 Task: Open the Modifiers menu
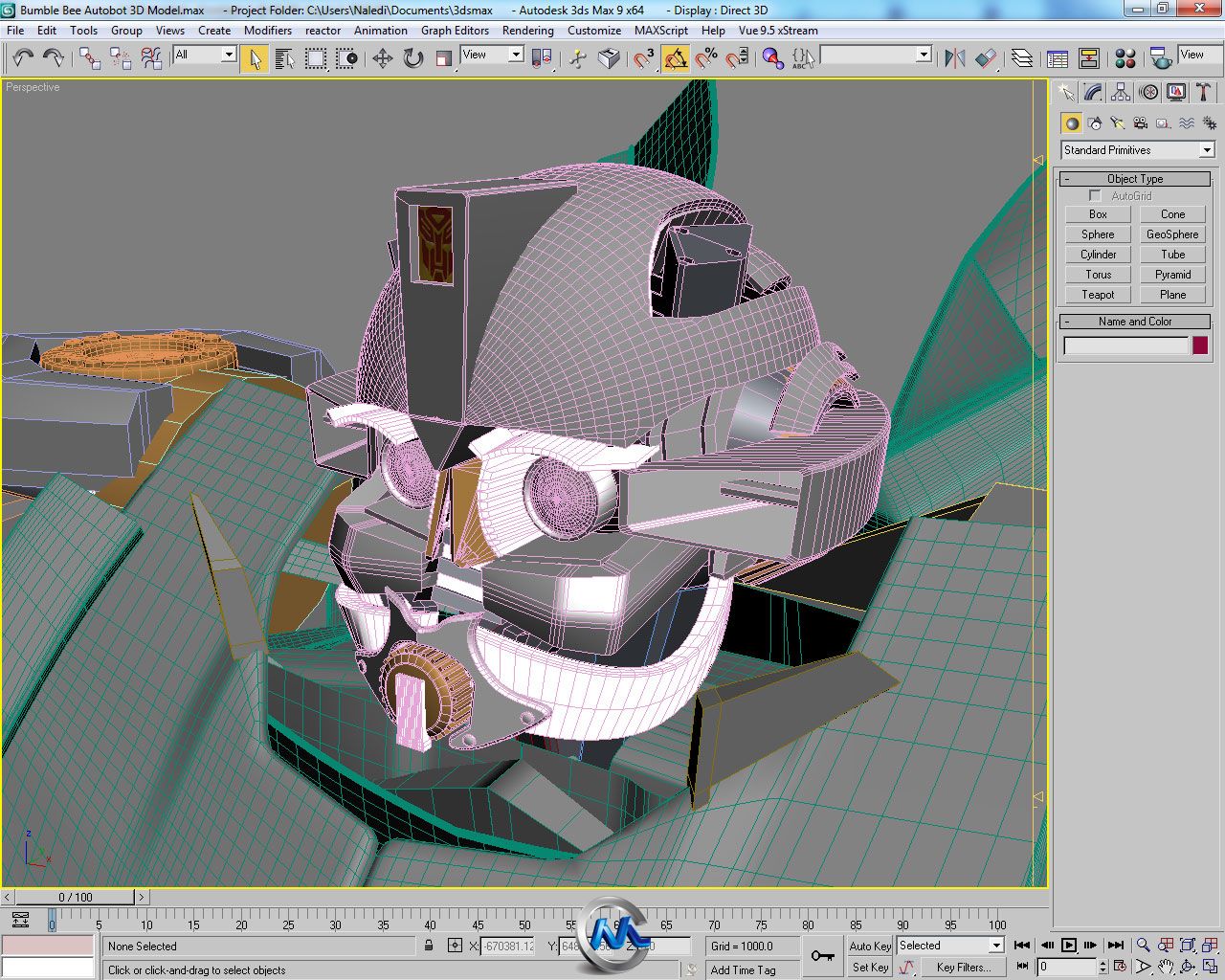(x=267, y=30)
